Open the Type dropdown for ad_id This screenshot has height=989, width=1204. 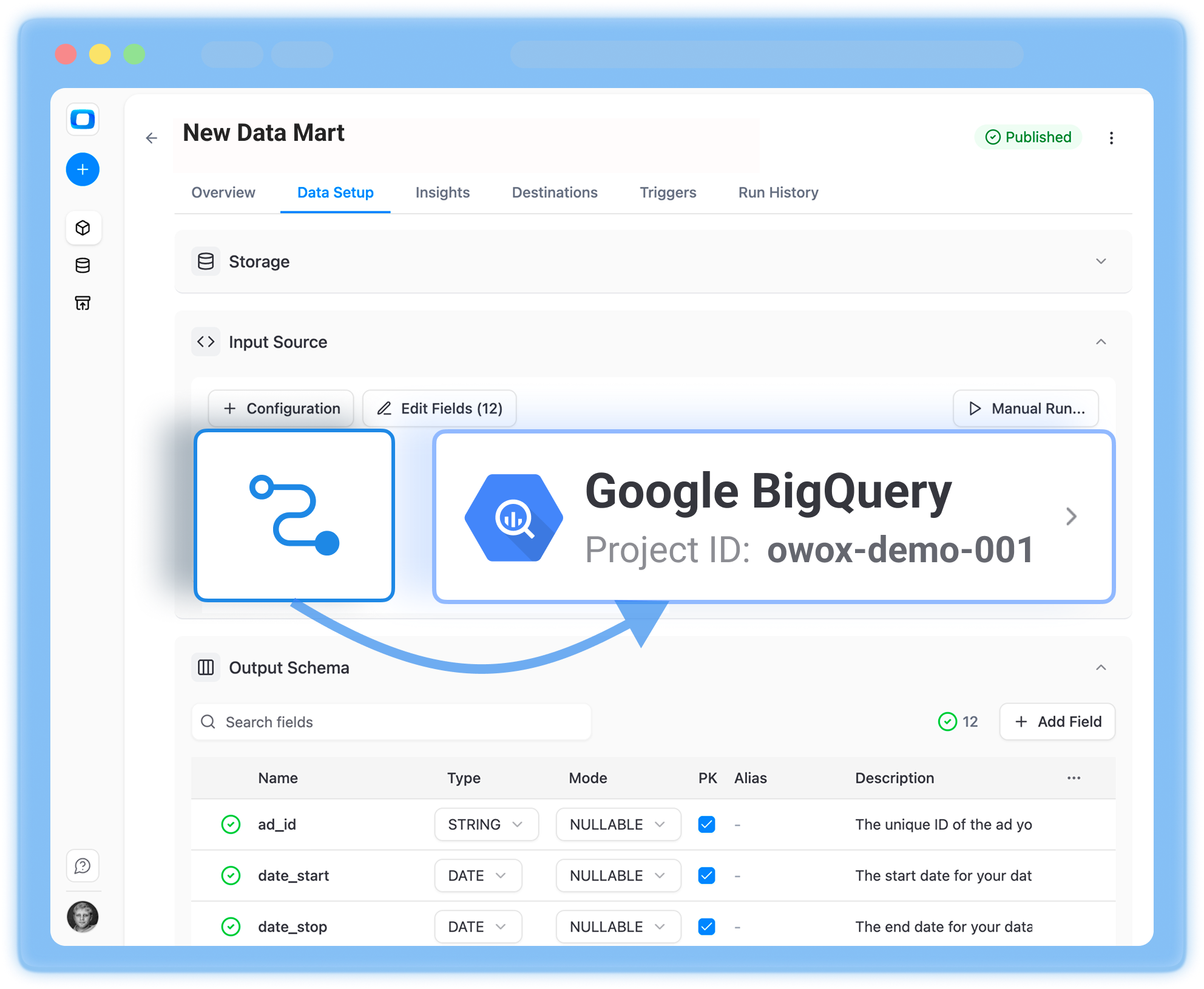(x=485, y=824)
